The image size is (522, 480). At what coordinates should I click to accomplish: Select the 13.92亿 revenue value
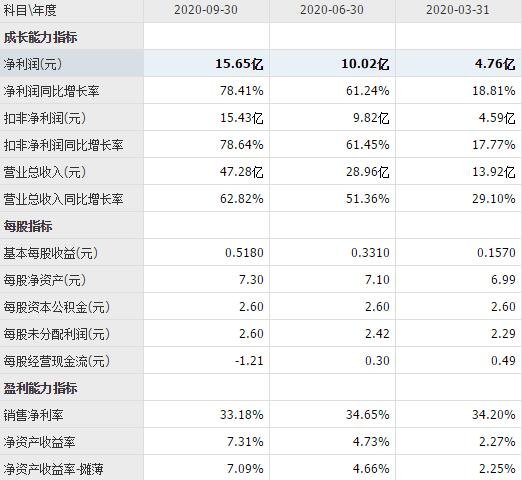coord(494,172)
